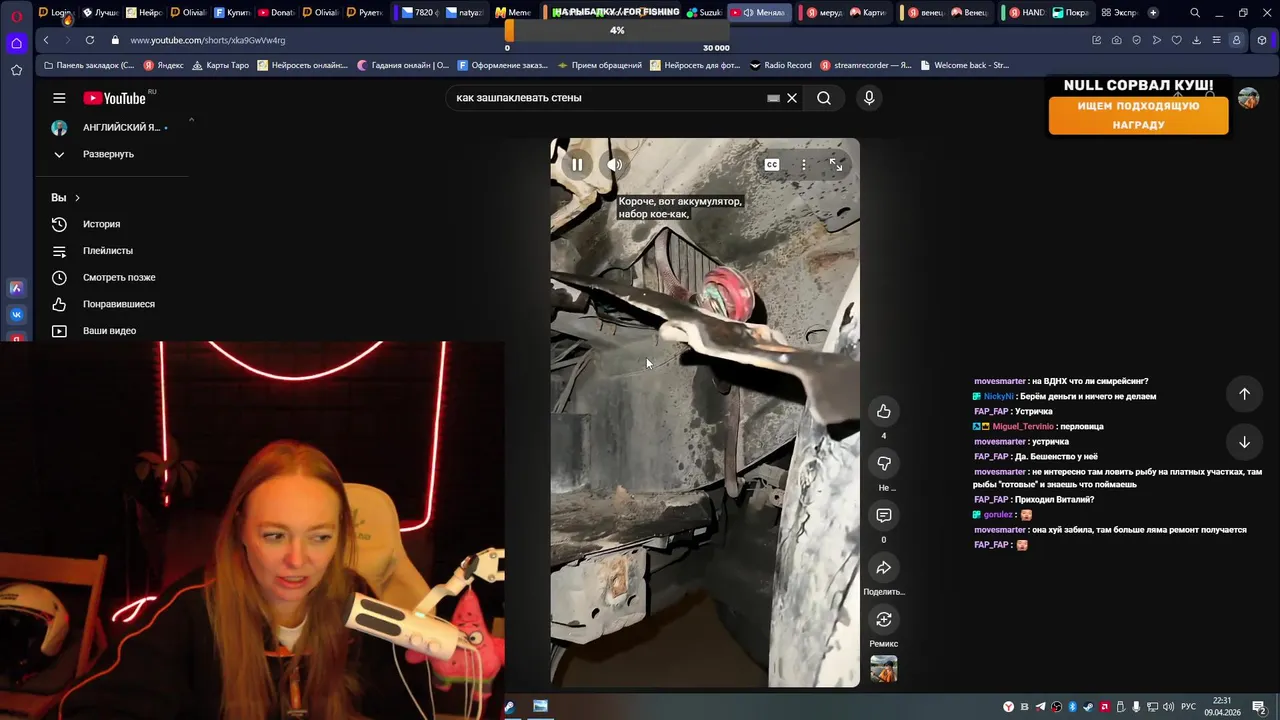This screenshot has width=1280, height=720.
Task: Open the Opera sidebar home icon
Action: pyautogui.click(x=16, y=43)
